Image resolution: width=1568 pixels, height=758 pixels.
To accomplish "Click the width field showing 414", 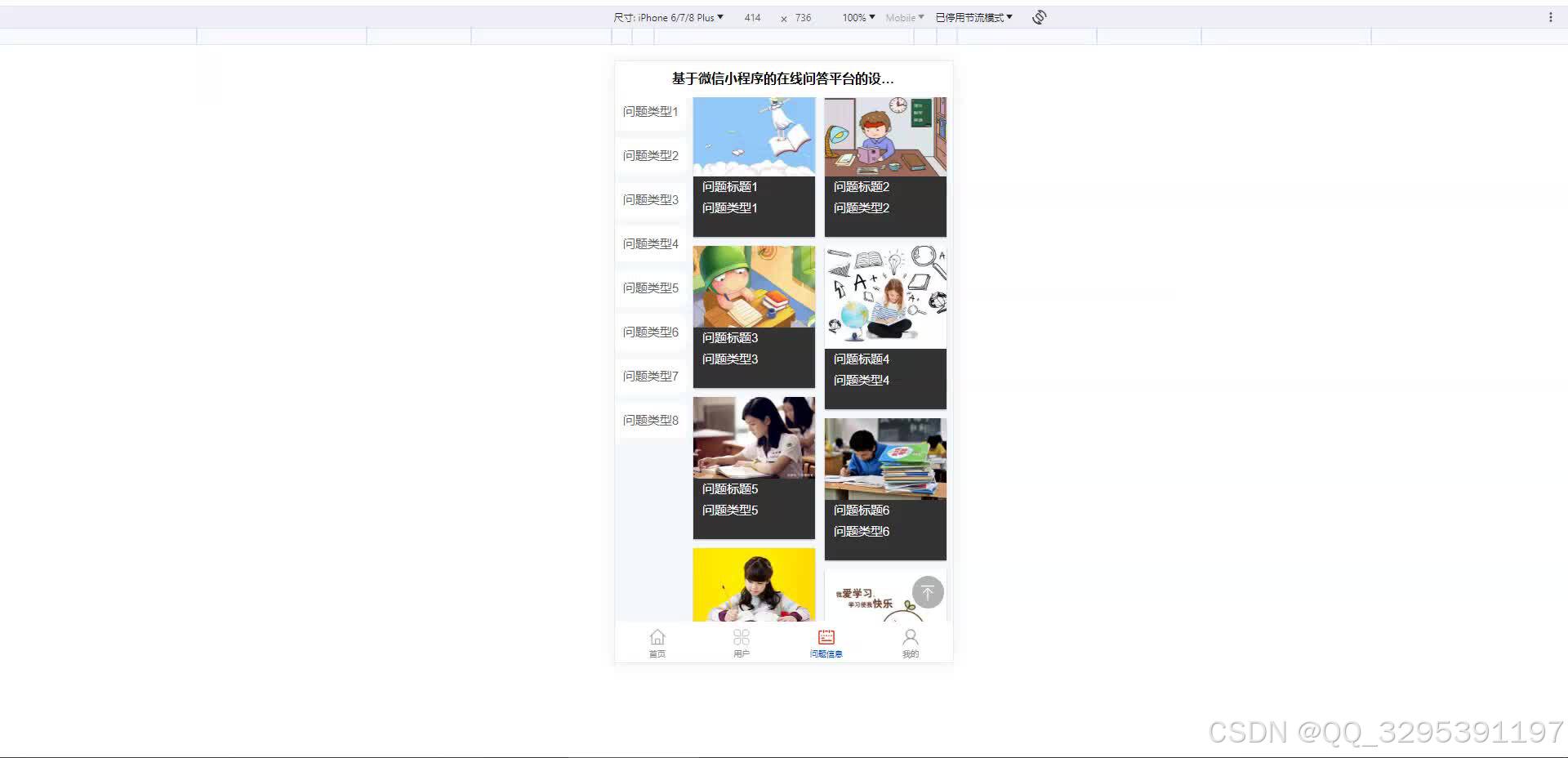I will tap(752, 17).
